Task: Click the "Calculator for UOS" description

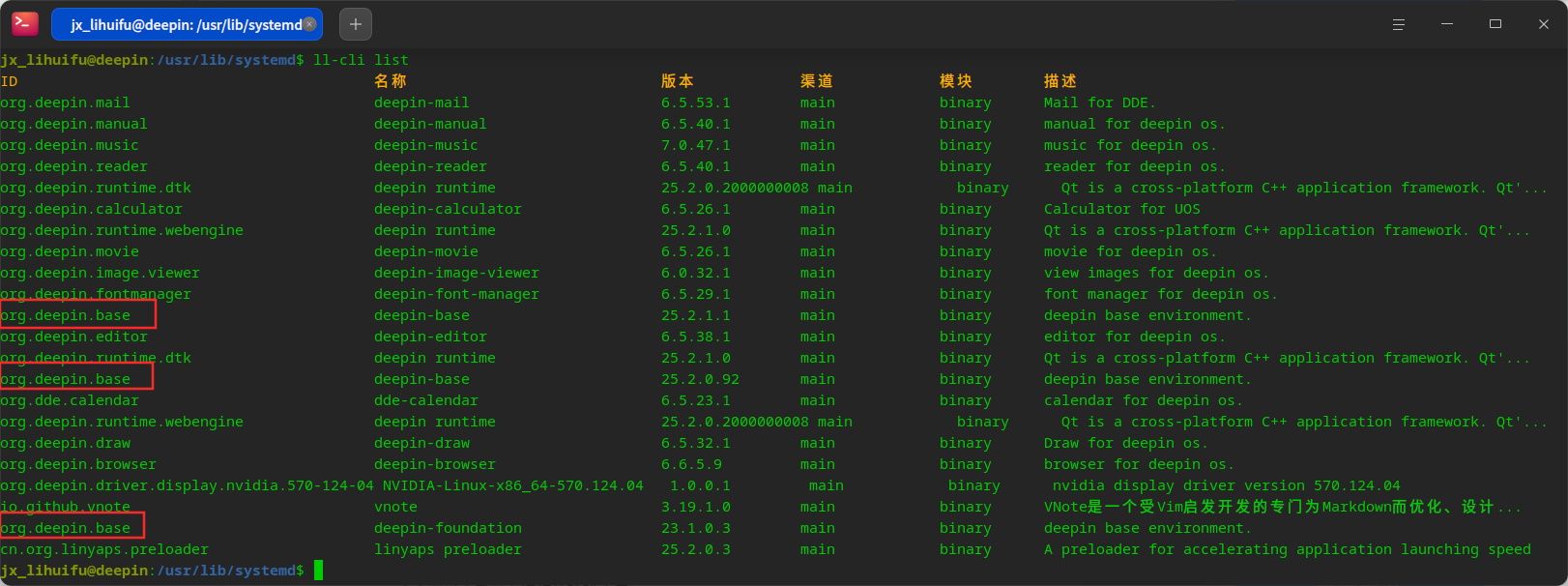Action: pyautogui.click(x=1122, y=209)
